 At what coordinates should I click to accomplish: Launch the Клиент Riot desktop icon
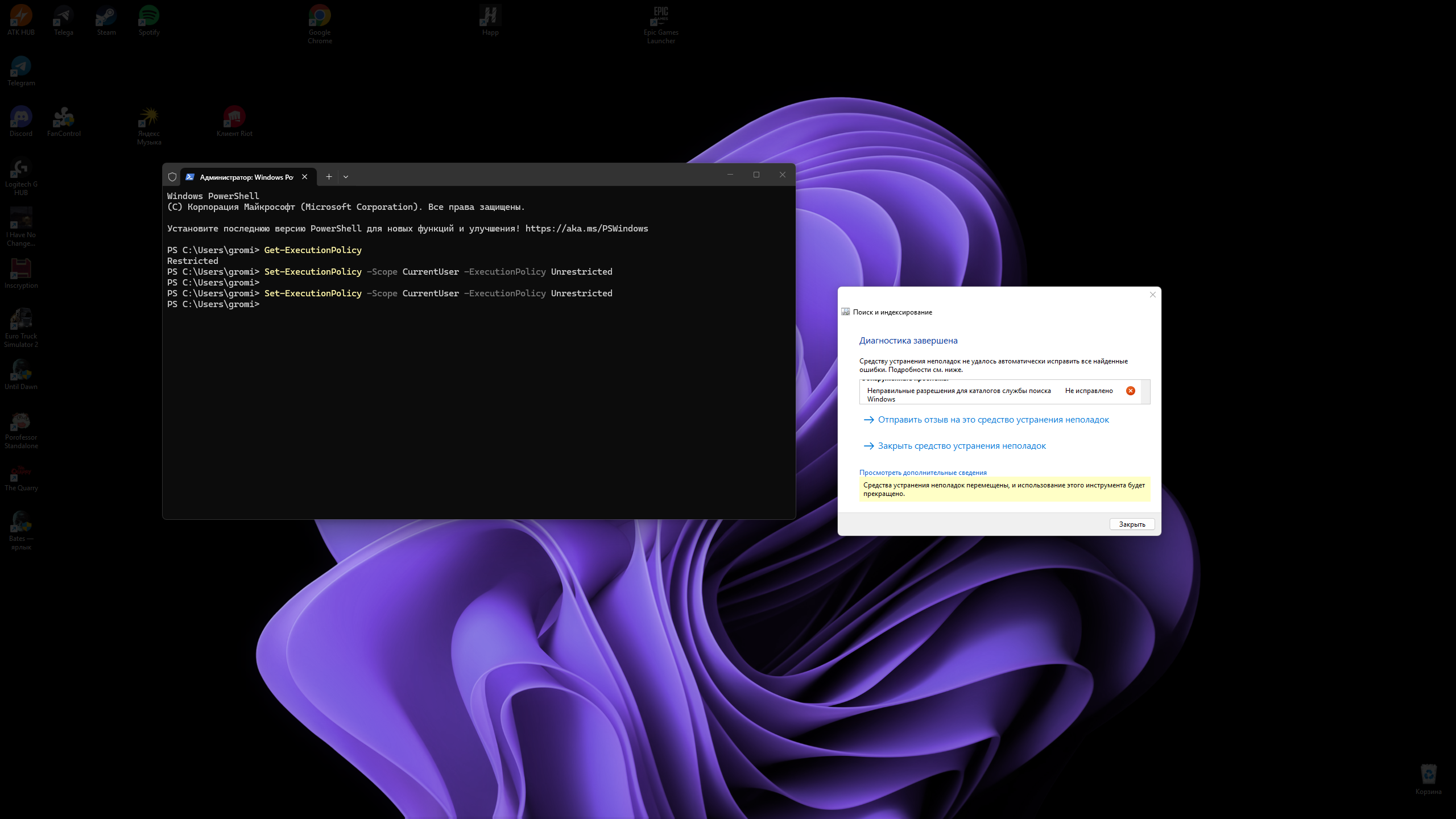[234, 122]
